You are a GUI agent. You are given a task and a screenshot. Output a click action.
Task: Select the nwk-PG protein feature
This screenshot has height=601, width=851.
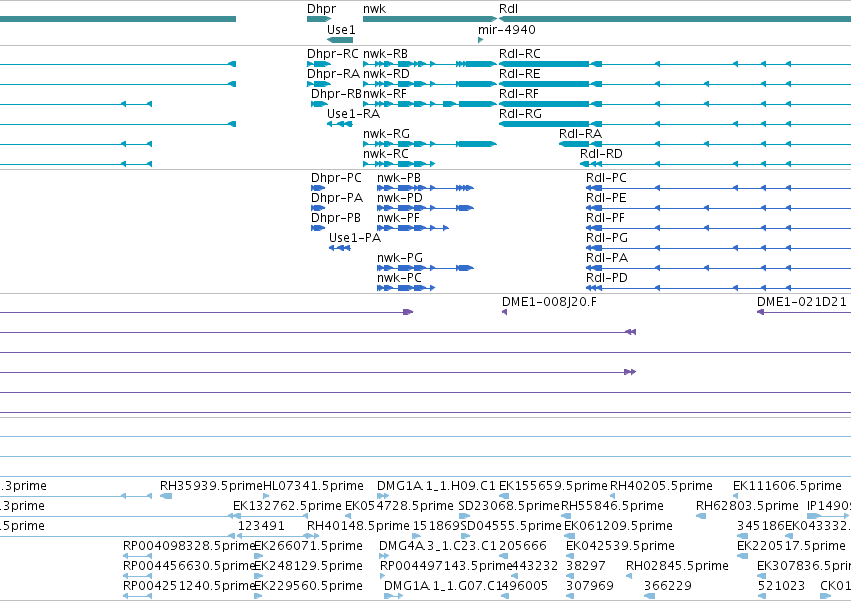pos(426,268)
